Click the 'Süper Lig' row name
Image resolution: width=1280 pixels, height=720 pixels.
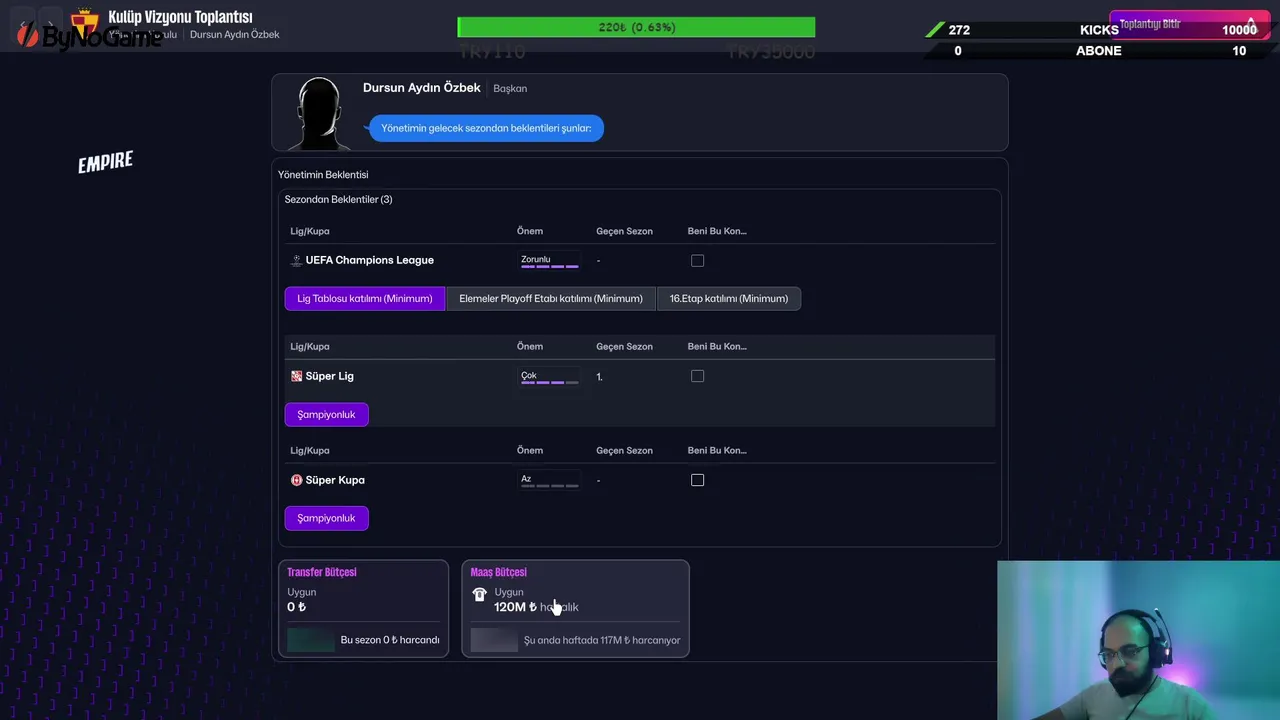(329, 376)
